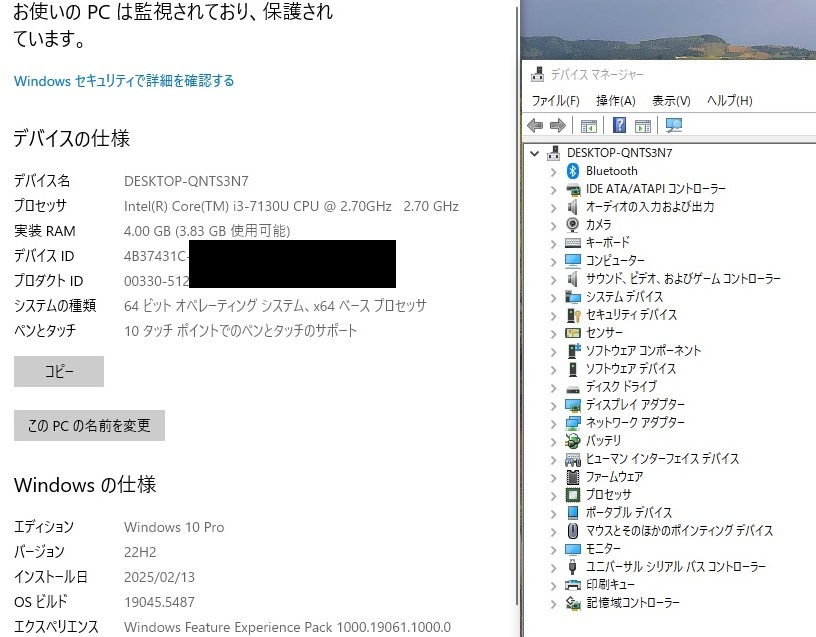
Task: Click the 記憶域コントローラー icon
Action: point(572,603)
